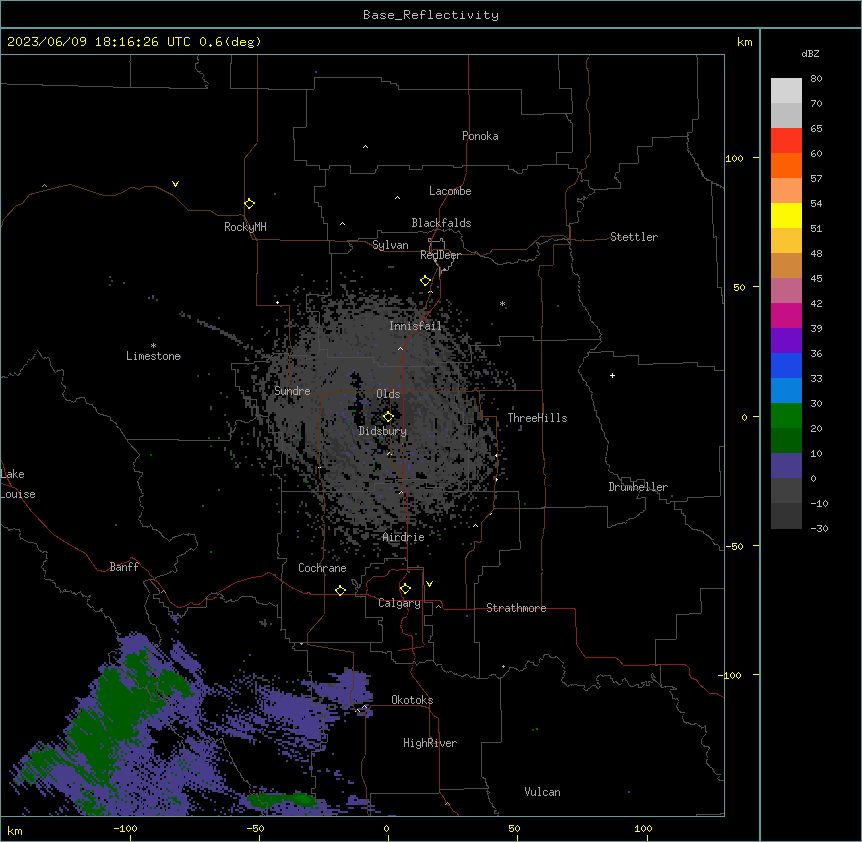Select the purple swatch between 39 and 36 dBZ
Viewport: 862px width, 842px height.
(786, 340)
